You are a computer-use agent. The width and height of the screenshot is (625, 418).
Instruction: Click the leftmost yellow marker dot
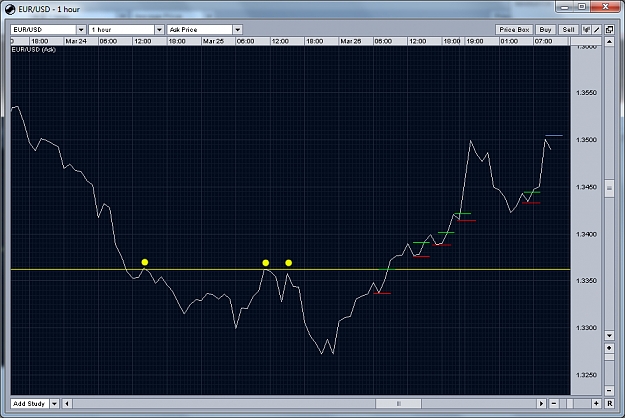[x=145, y=262]
